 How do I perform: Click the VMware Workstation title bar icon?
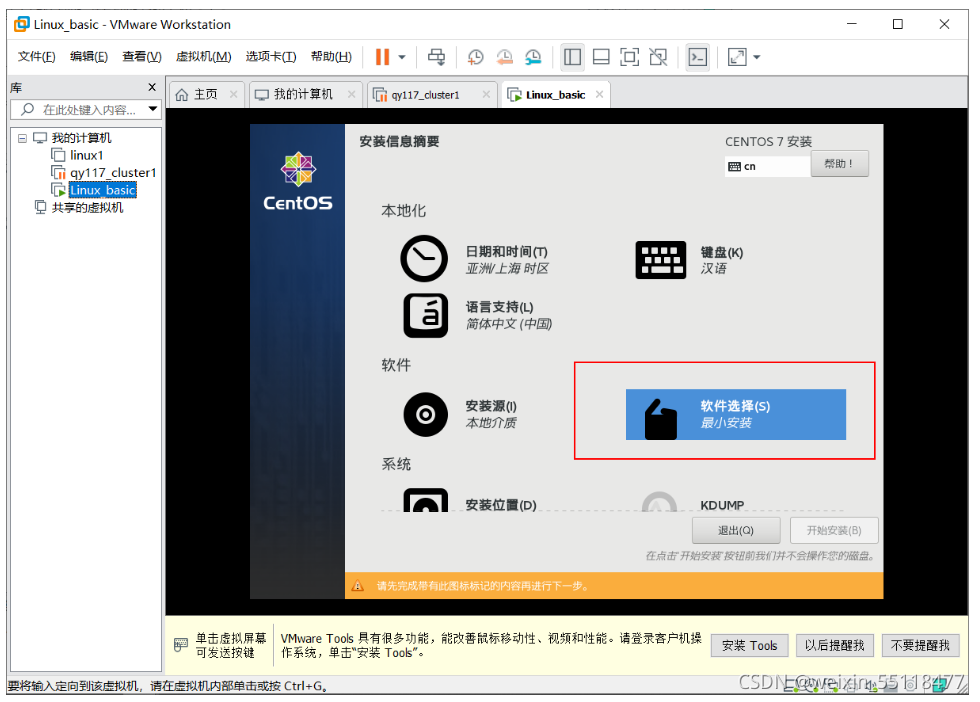22,24
